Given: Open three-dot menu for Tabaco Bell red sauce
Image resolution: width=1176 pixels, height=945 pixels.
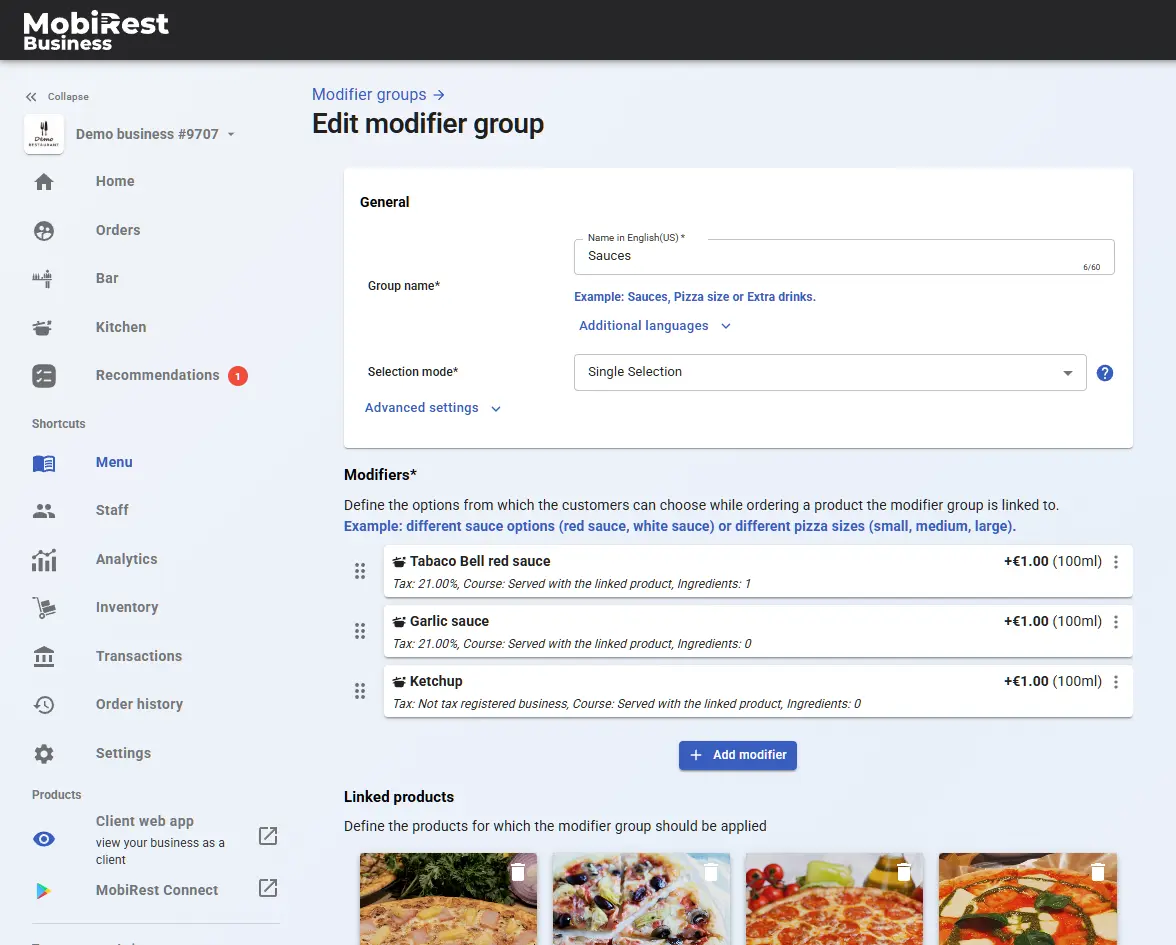Looking at the screenshot, I should tap(1116, 562).
